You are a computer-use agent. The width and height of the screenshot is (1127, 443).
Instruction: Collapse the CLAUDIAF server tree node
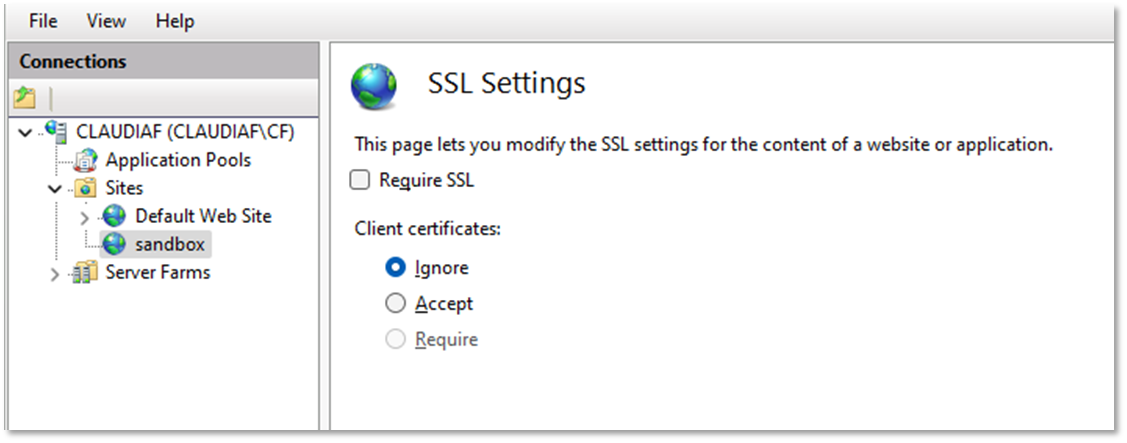(26, 132)
